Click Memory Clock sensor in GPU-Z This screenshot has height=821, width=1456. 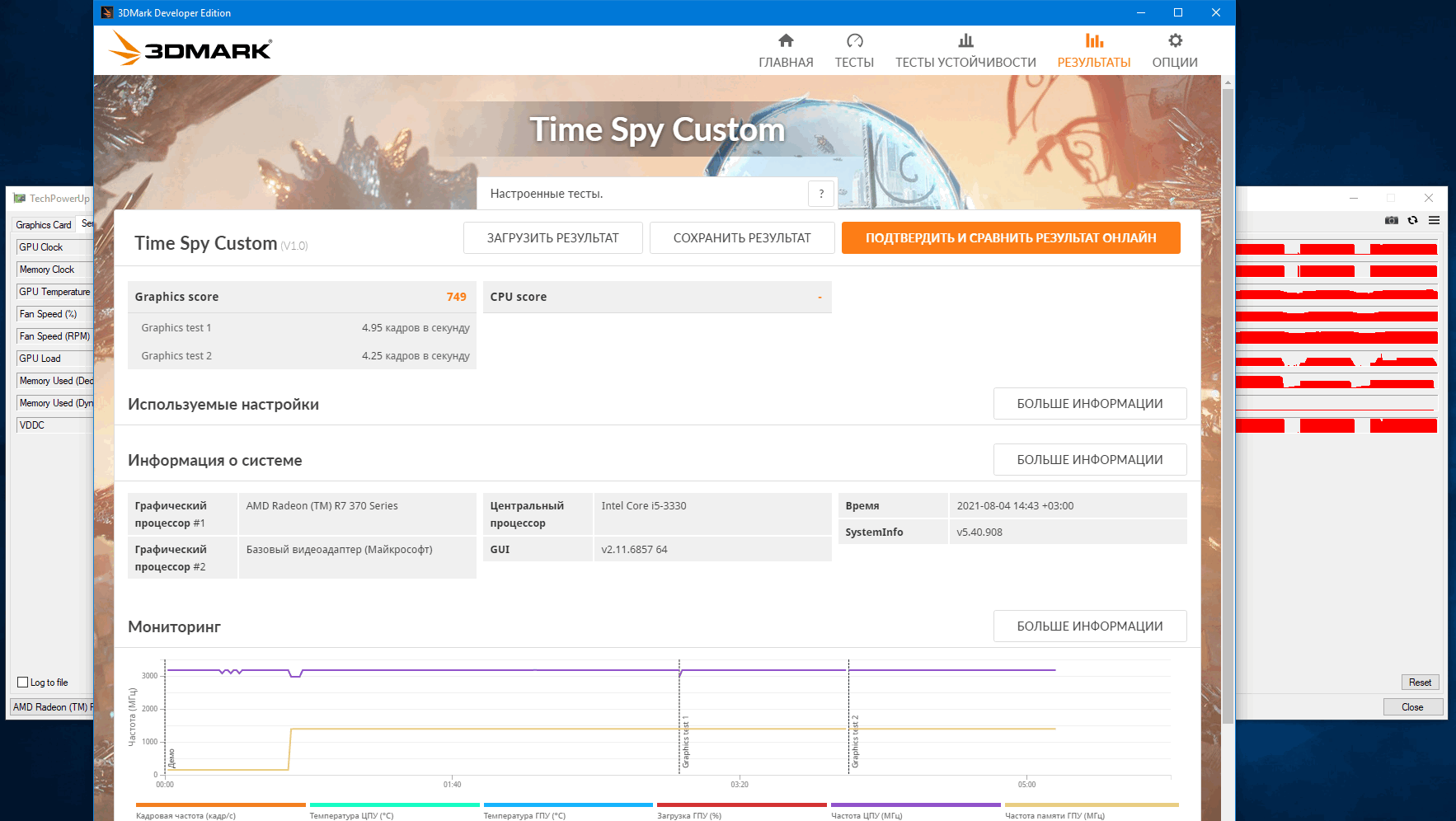tap(54, 270)
